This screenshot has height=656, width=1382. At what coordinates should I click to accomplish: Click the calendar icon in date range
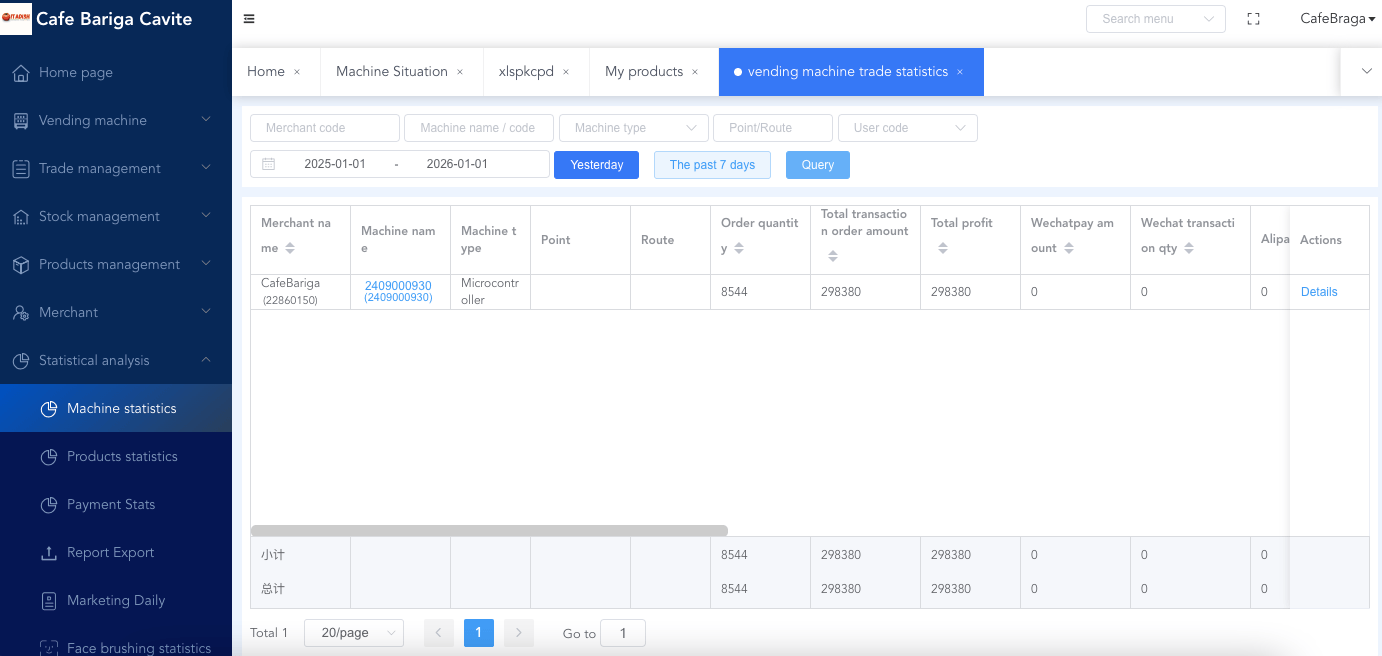click(269, 164)
